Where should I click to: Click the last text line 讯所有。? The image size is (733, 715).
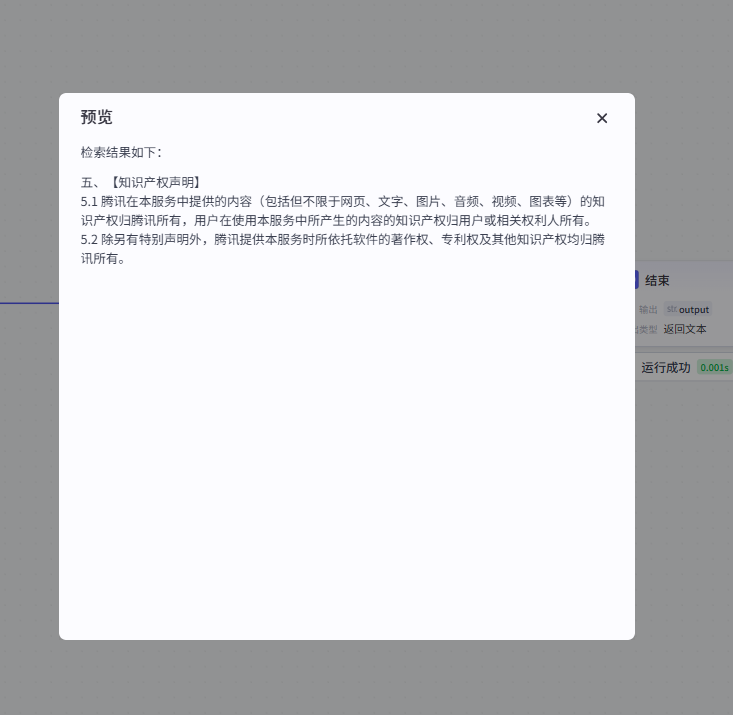103,258
